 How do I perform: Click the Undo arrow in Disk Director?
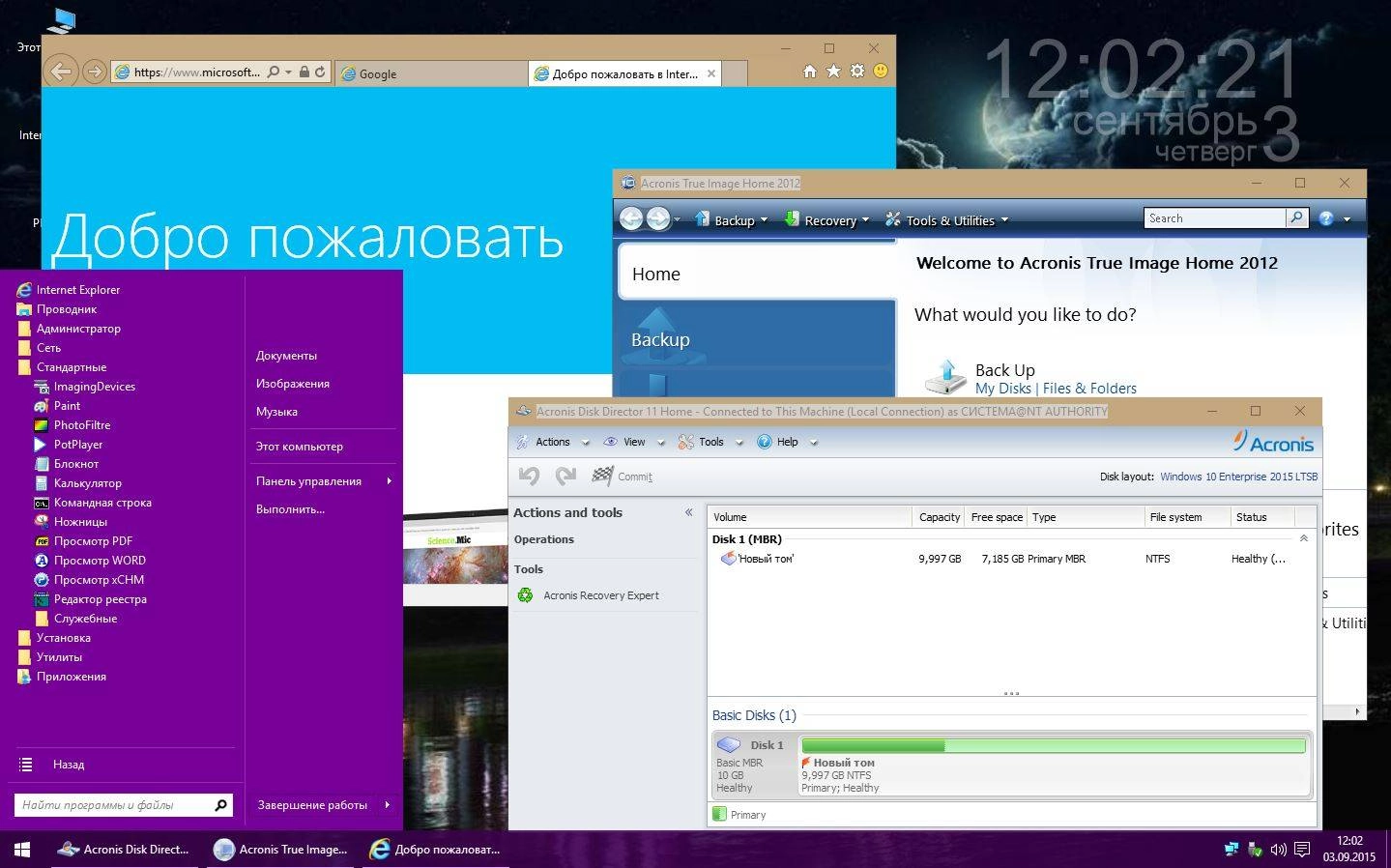529,476
